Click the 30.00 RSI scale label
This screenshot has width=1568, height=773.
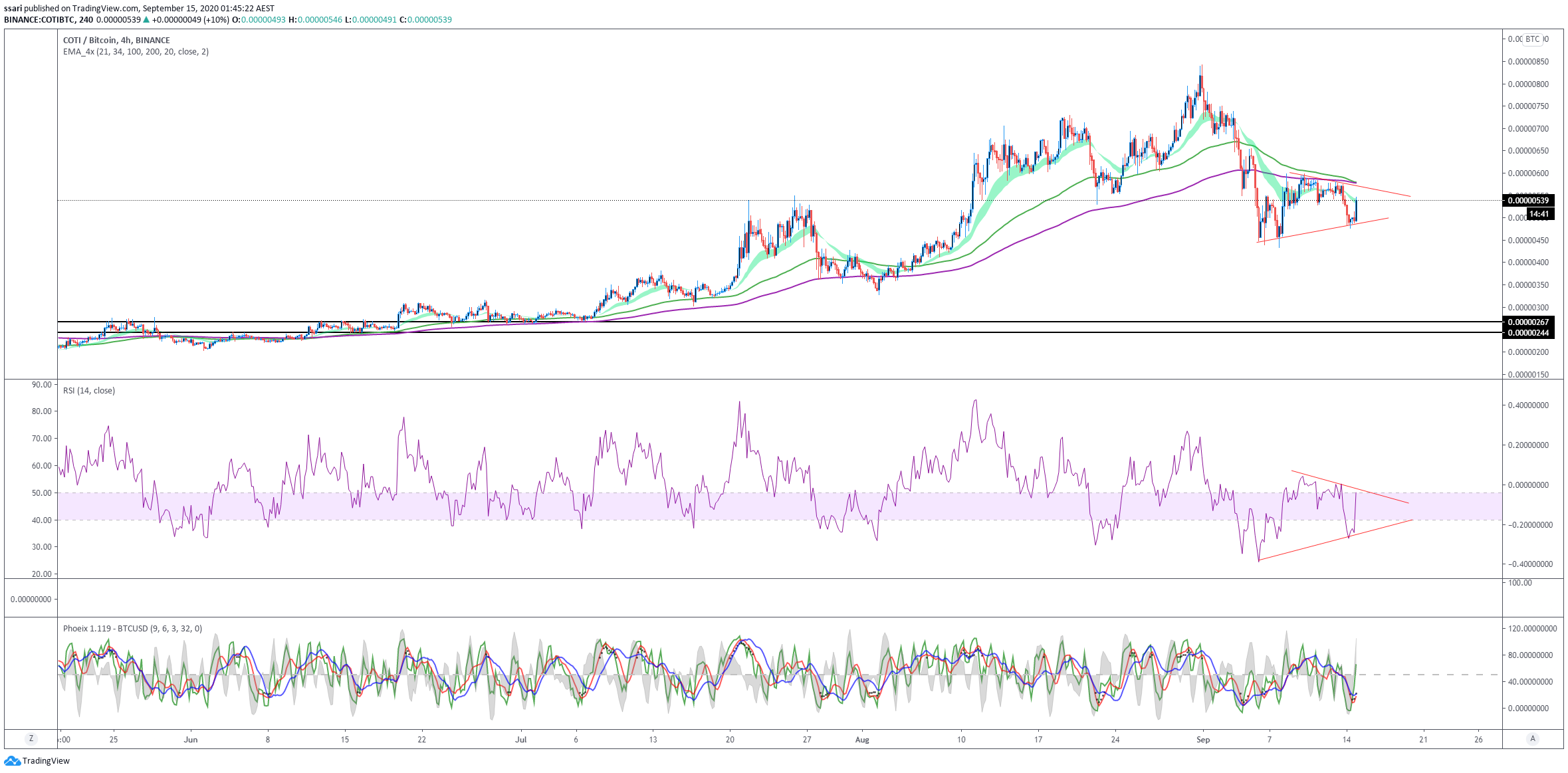click(41, 546)
